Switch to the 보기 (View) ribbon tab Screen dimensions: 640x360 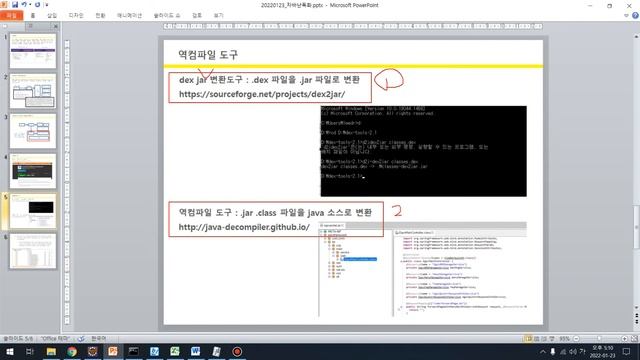coord(218,16)
